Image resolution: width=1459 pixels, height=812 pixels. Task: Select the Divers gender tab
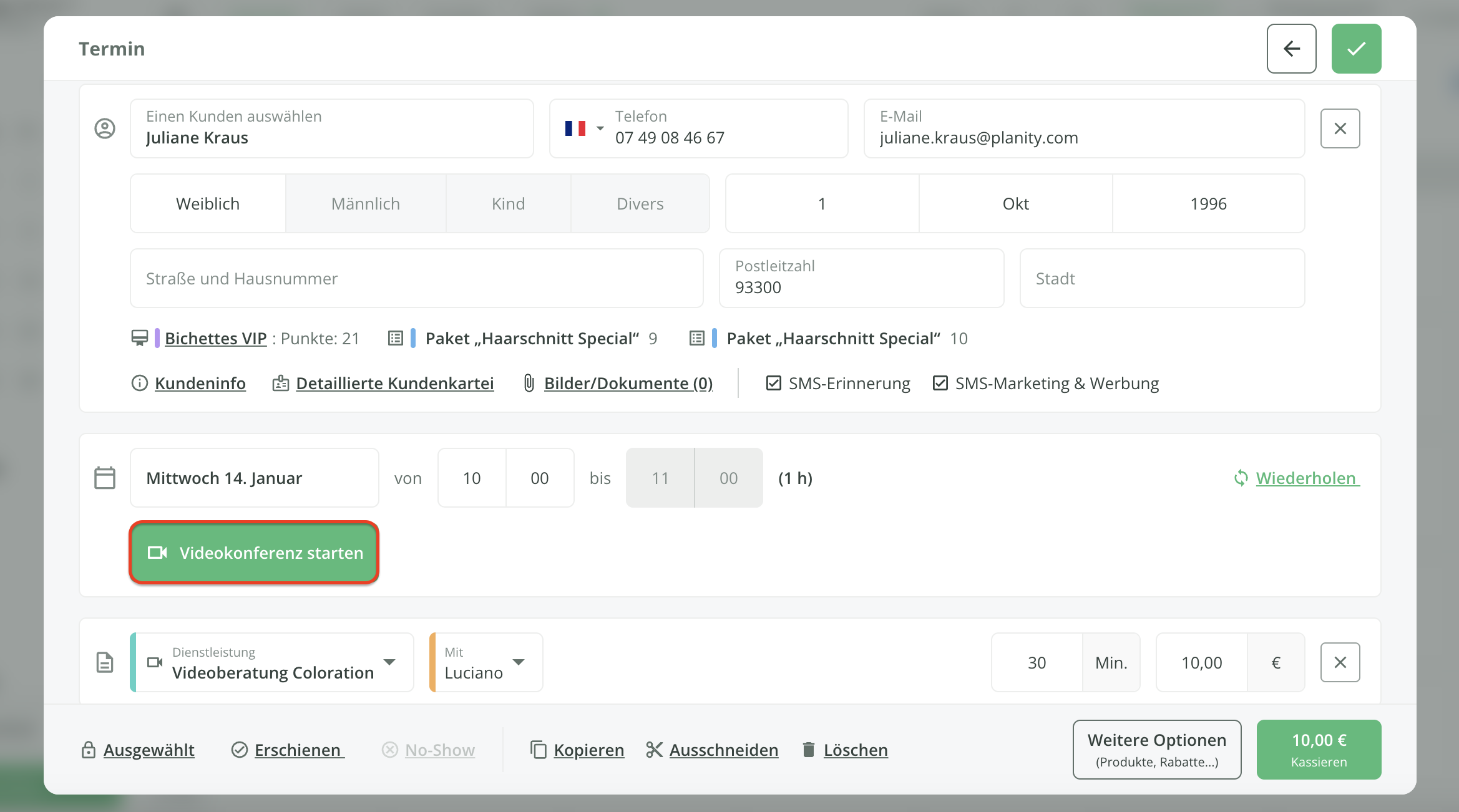(x=640, y=204)
